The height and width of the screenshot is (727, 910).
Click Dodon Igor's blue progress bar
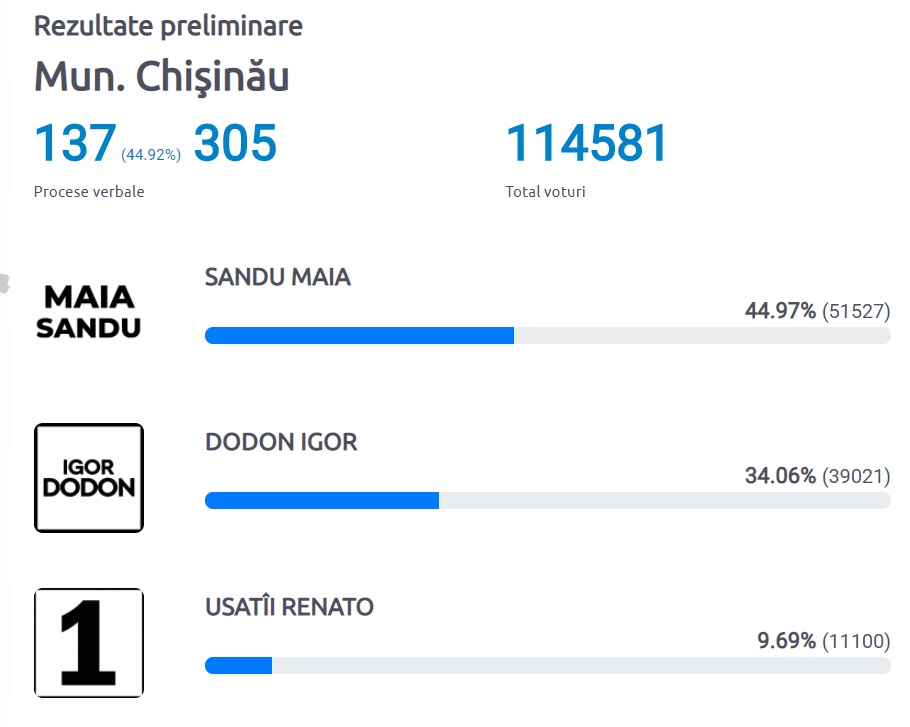[322, 500]
